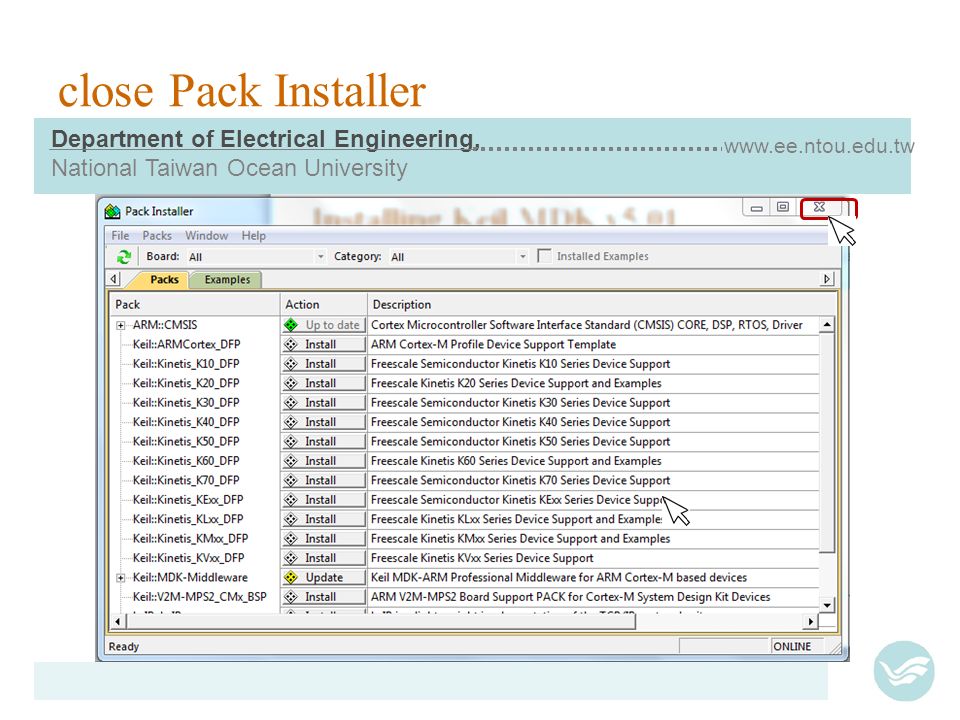This screenshot has width=960, height=720.
Task: Open the Board dropdown
Action: click(x=320, y=257)
